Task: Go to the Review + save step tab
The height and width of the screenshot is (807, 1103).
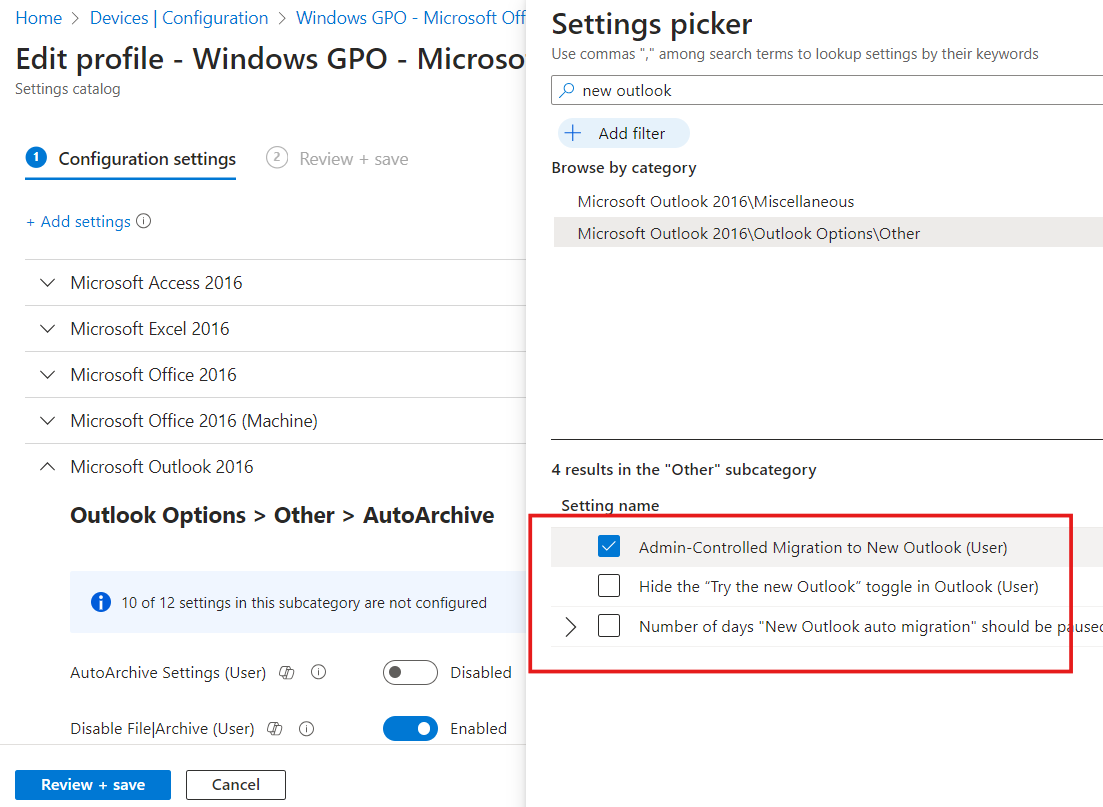Action: (337, 159)
